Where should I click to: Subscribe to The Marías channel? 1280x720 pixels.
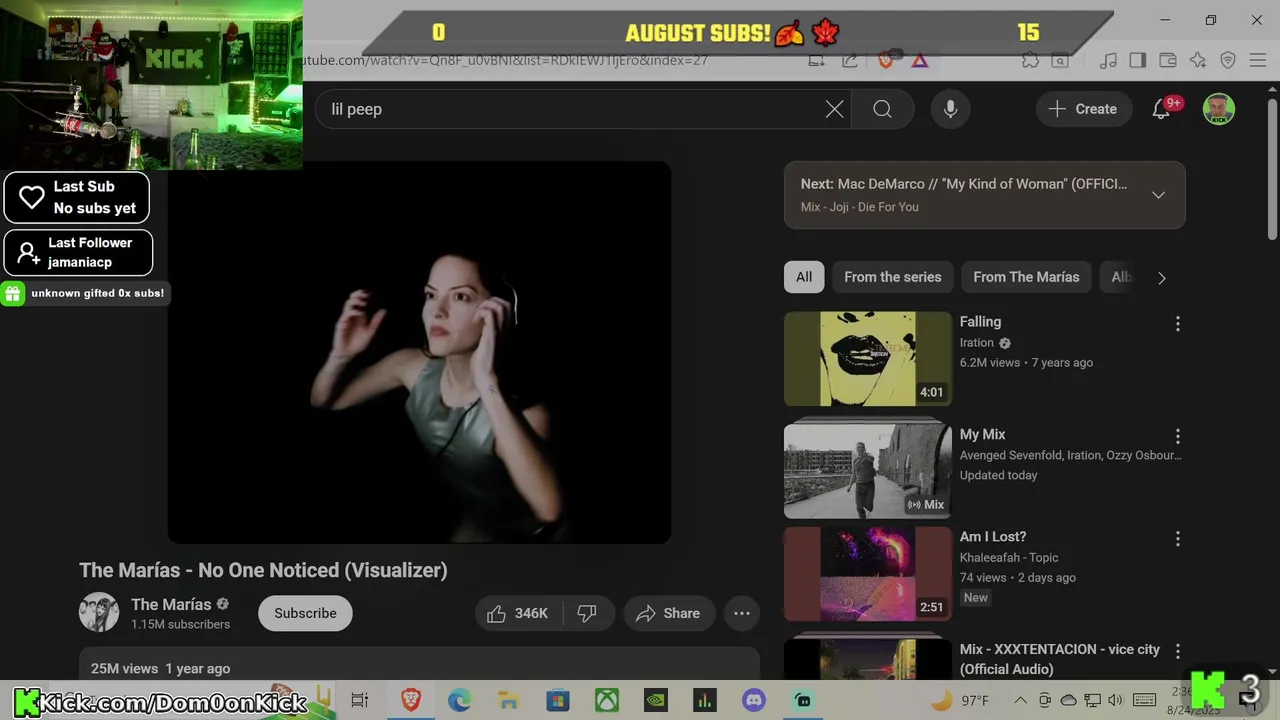[305, 613]
